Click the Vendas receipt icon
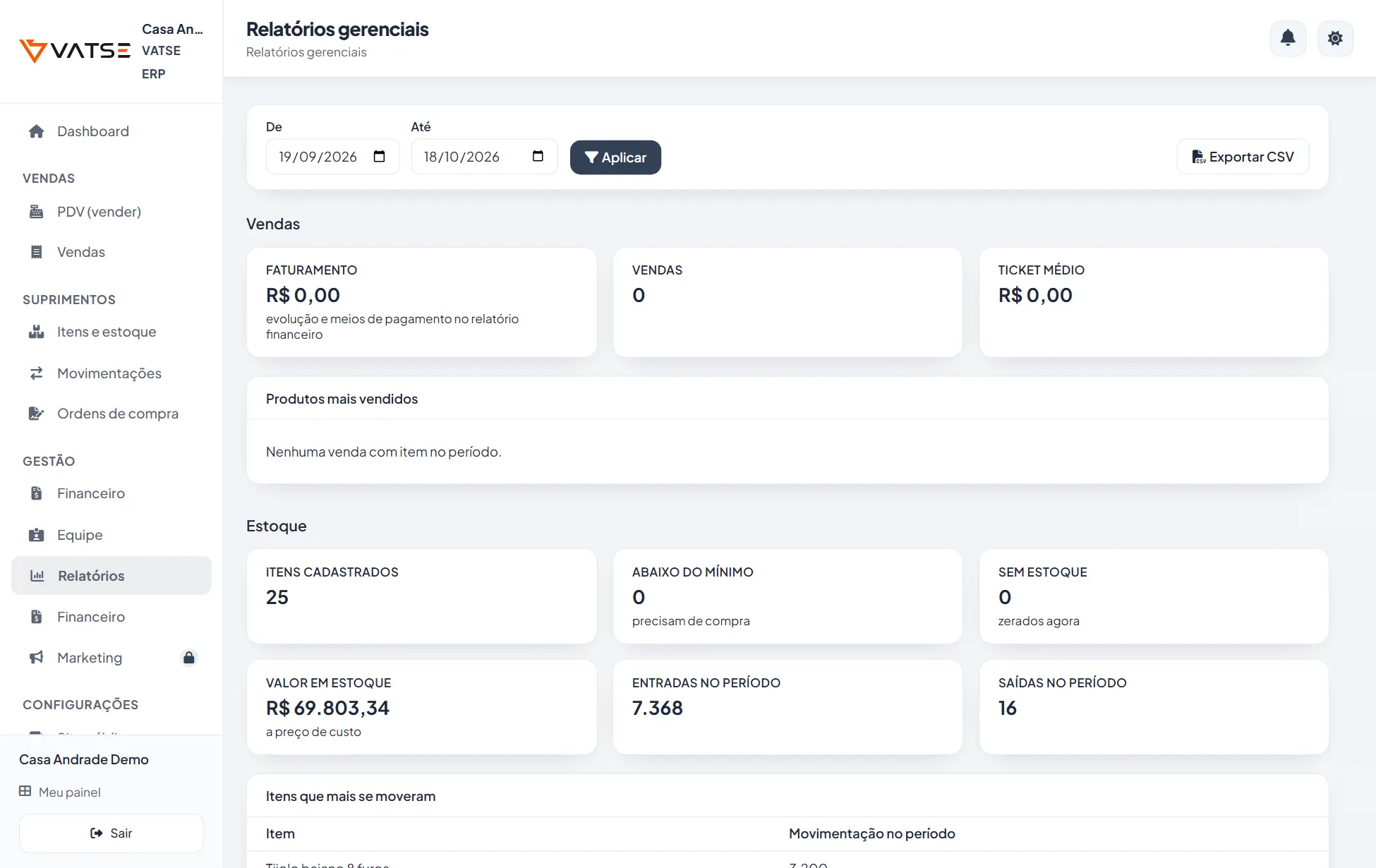Image resolution: width=1376 pixels, height=868 pixels. point(37,252)
